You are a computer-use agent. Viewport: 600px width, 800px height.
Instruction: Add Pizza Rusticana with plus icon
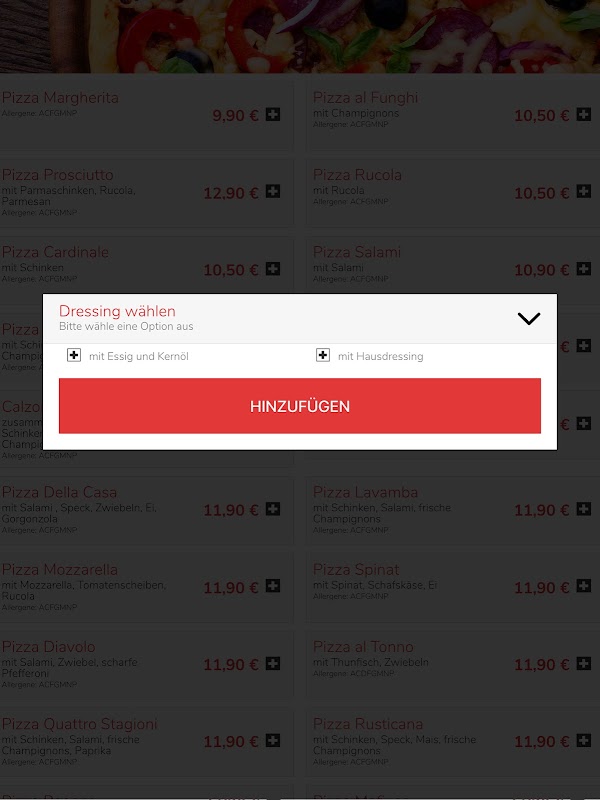coord(584,740)
